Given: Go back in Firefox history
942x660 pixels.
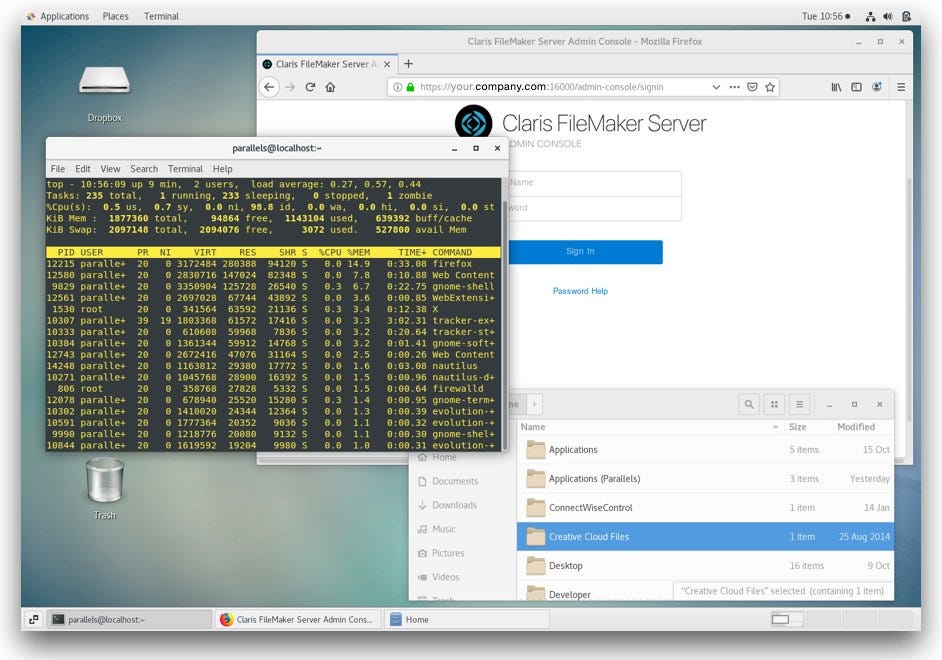Looking at the screenshot, I should (269, 87).
